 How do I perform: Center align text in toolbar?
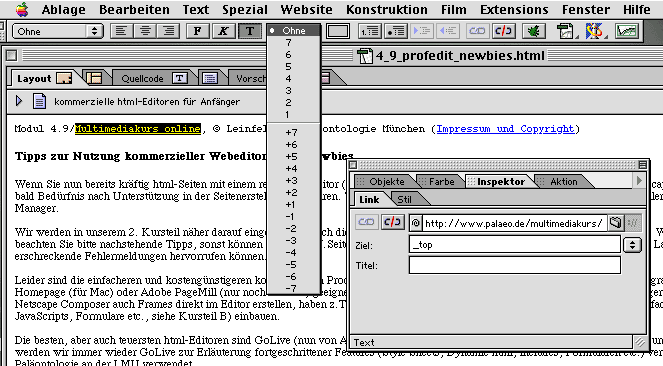(145, 31)
